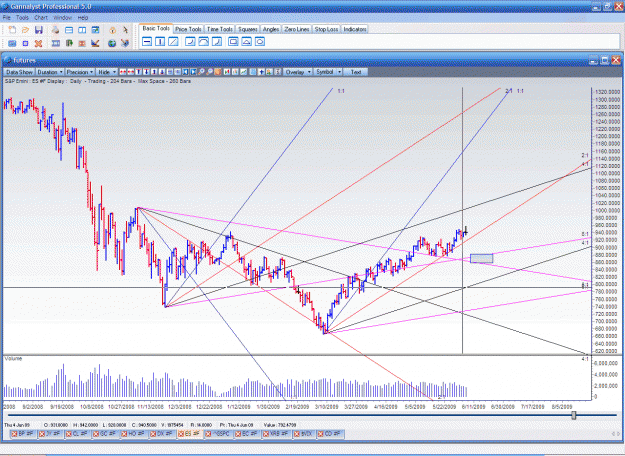The height and width of the screenshot is (456, 625).
Task: Click the orange X delete icon
Action: pos(38,43)
